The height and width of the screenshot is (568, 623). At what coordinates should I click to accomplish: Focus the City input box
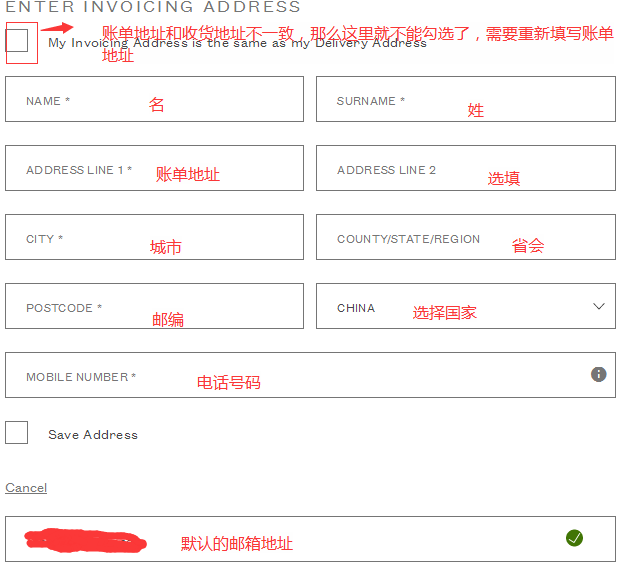point(154,237)
